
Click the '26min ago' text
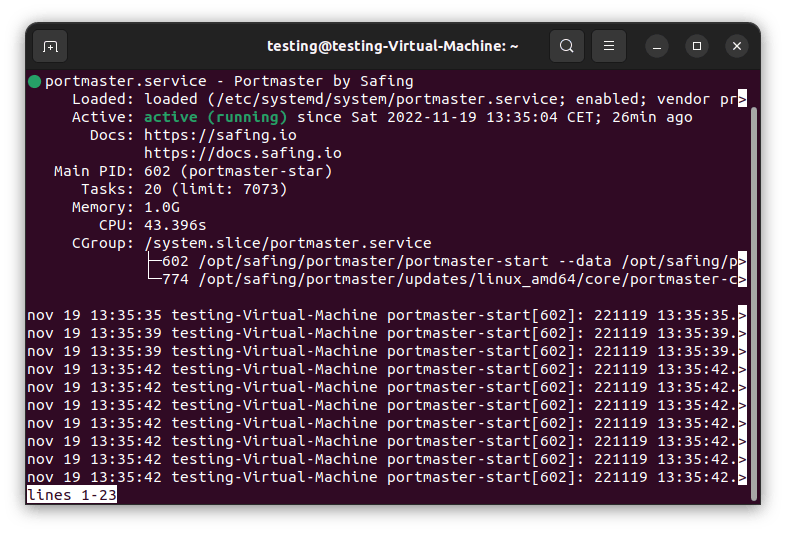tap(652, 117)
